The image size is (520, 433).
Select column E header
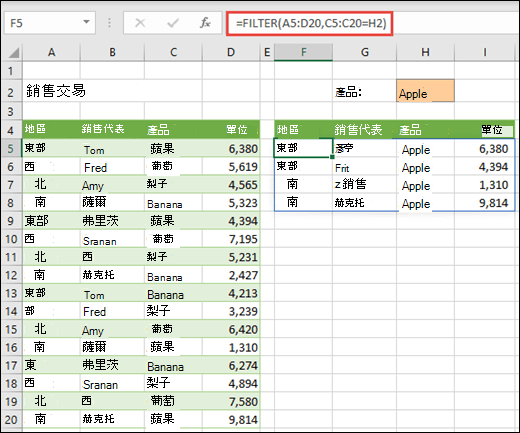click(267, 52)
